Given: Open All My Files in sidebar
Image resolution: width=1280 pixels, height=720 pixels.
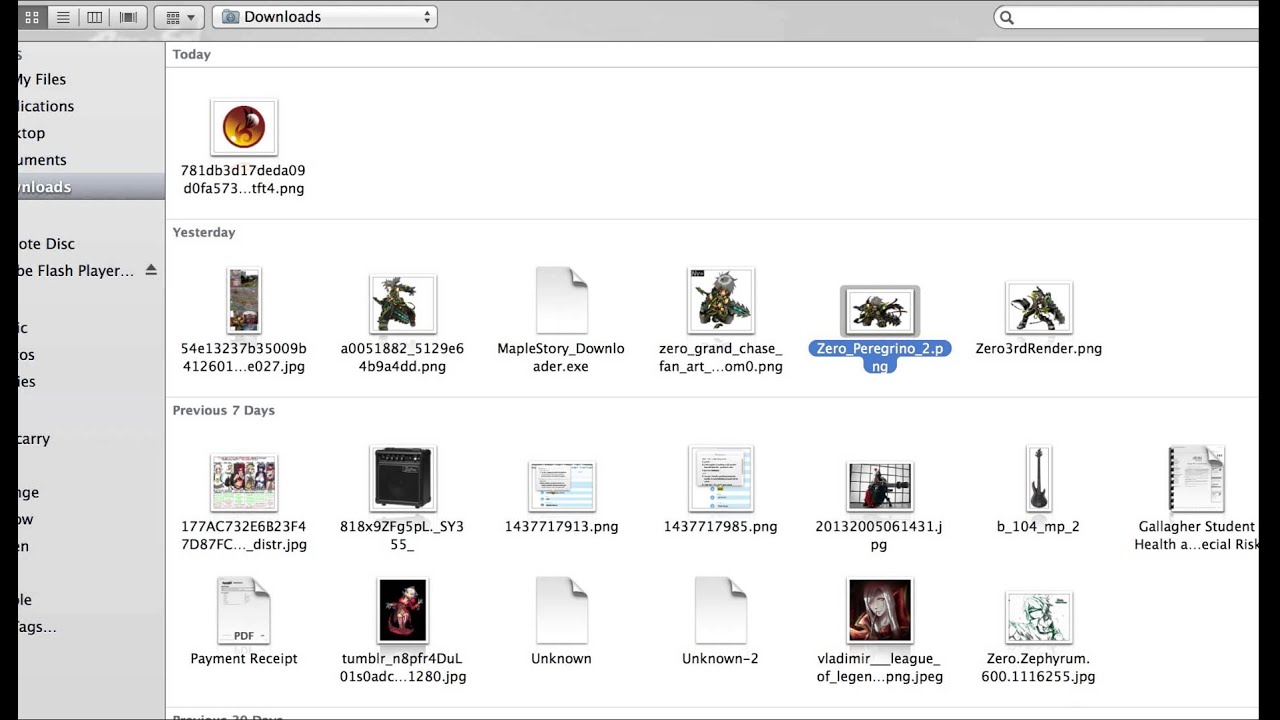Looking at the screenshot, I should pos(91,79).
